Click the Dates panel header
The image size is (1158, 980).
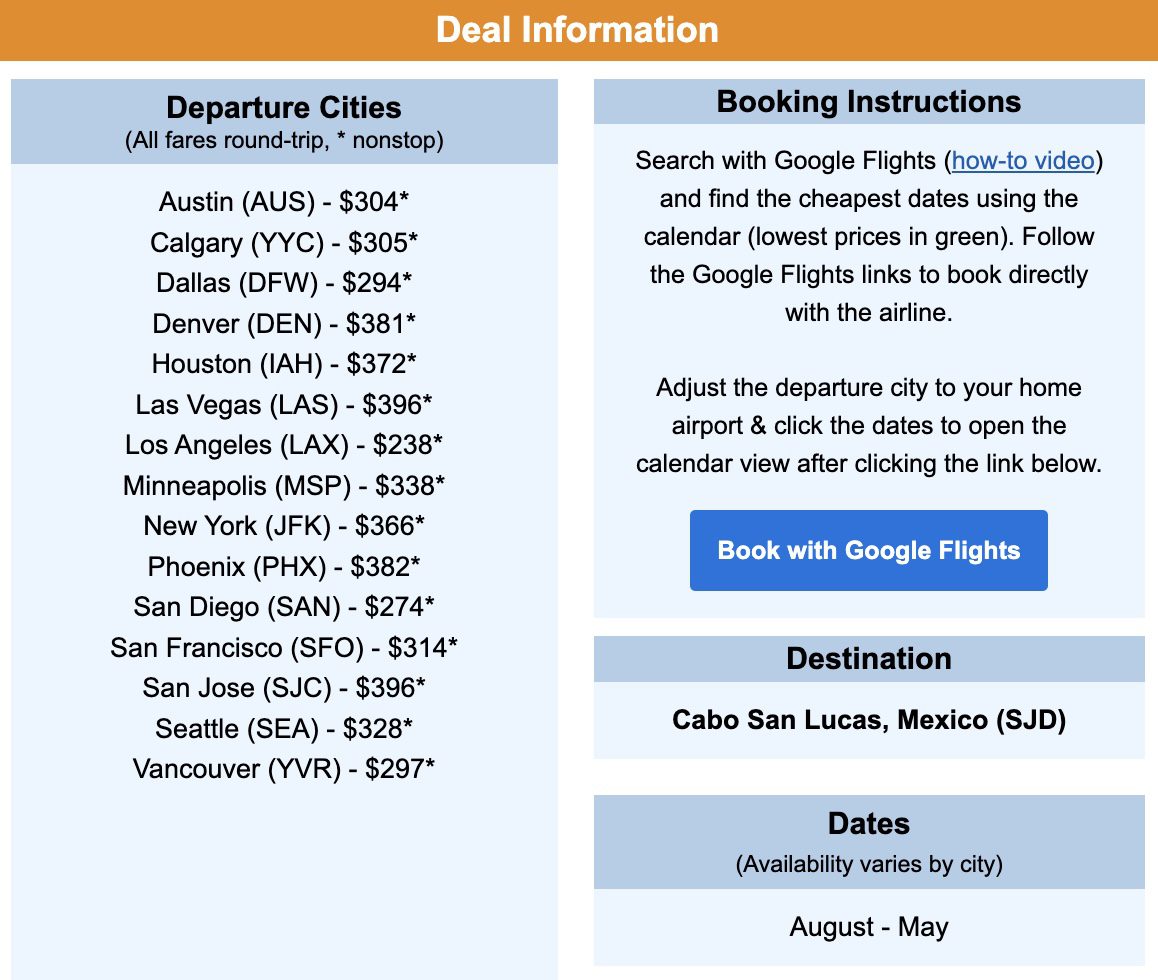coord(868,824)
